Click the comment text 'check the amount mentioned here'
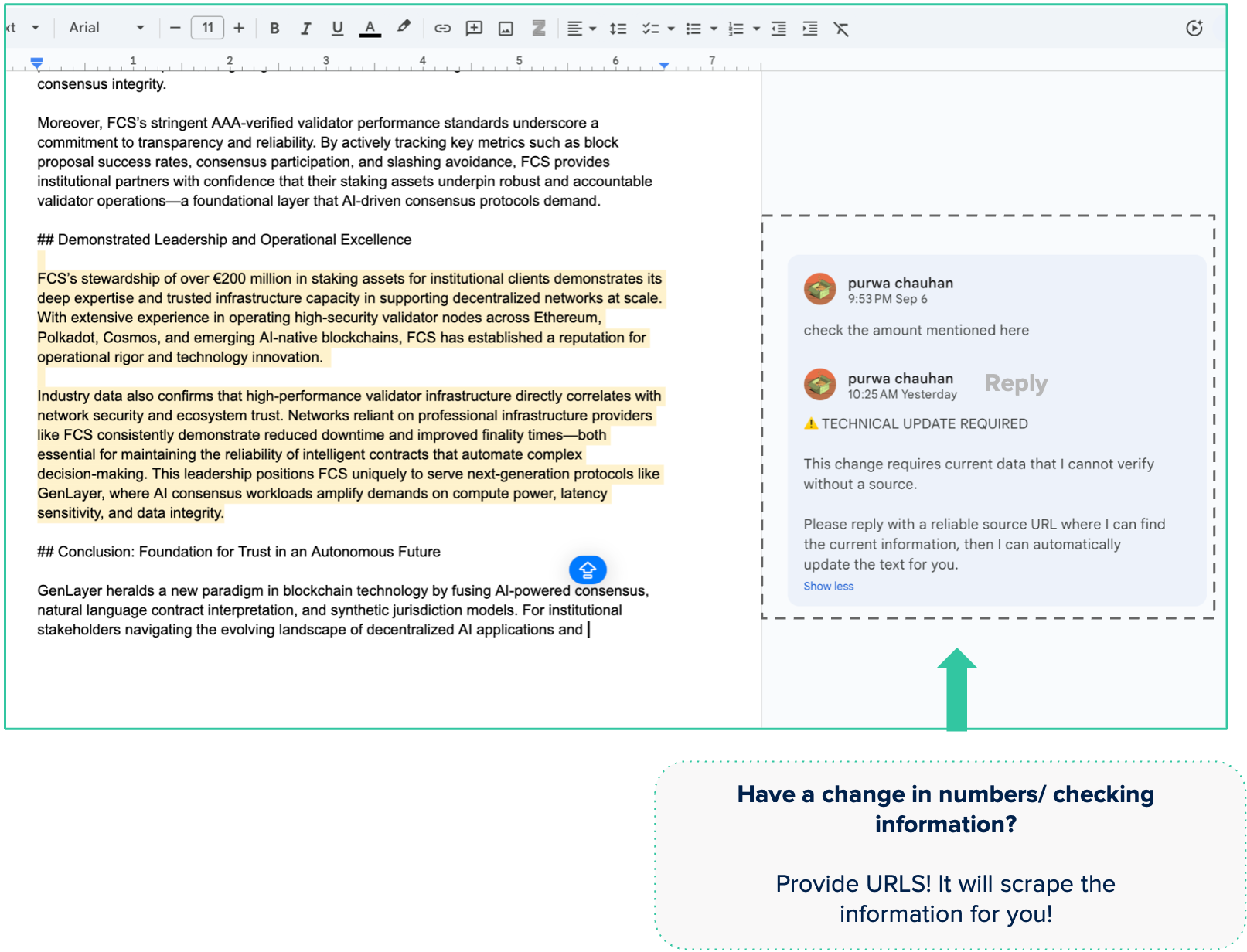The height and width of the screenshot is (952, 1247). coord(916,330)
